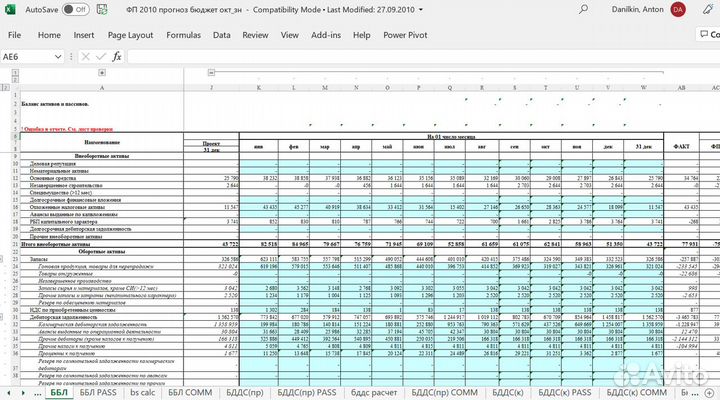Click column outline level 1 button
The height and width of the screenshot is (400, 720).
point(15,73)
